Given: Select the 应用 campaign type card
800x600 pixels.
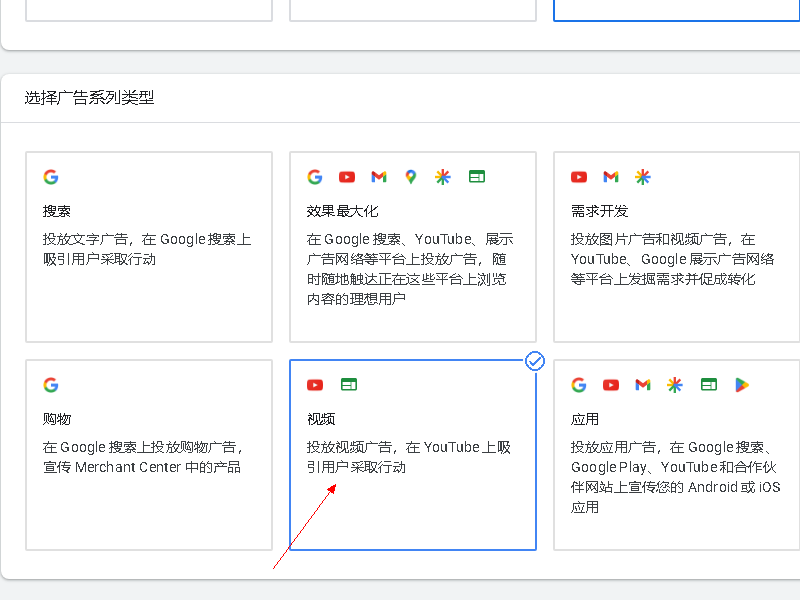Looking at the screenshot, I should tap(676, 455).
